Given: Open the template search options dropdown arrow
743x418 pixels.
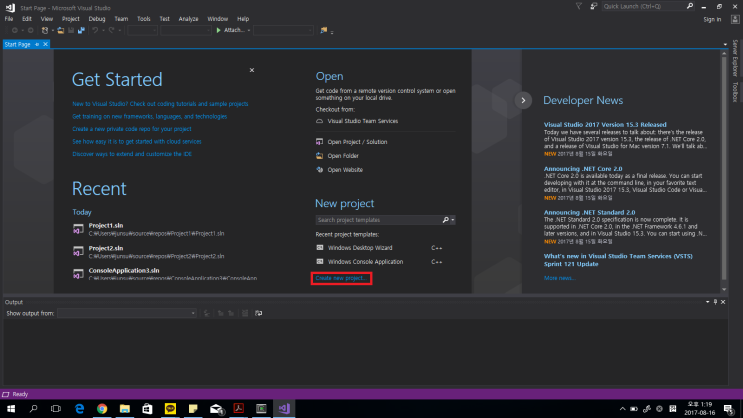Looking at the screenshot, I should pos(453,220).
